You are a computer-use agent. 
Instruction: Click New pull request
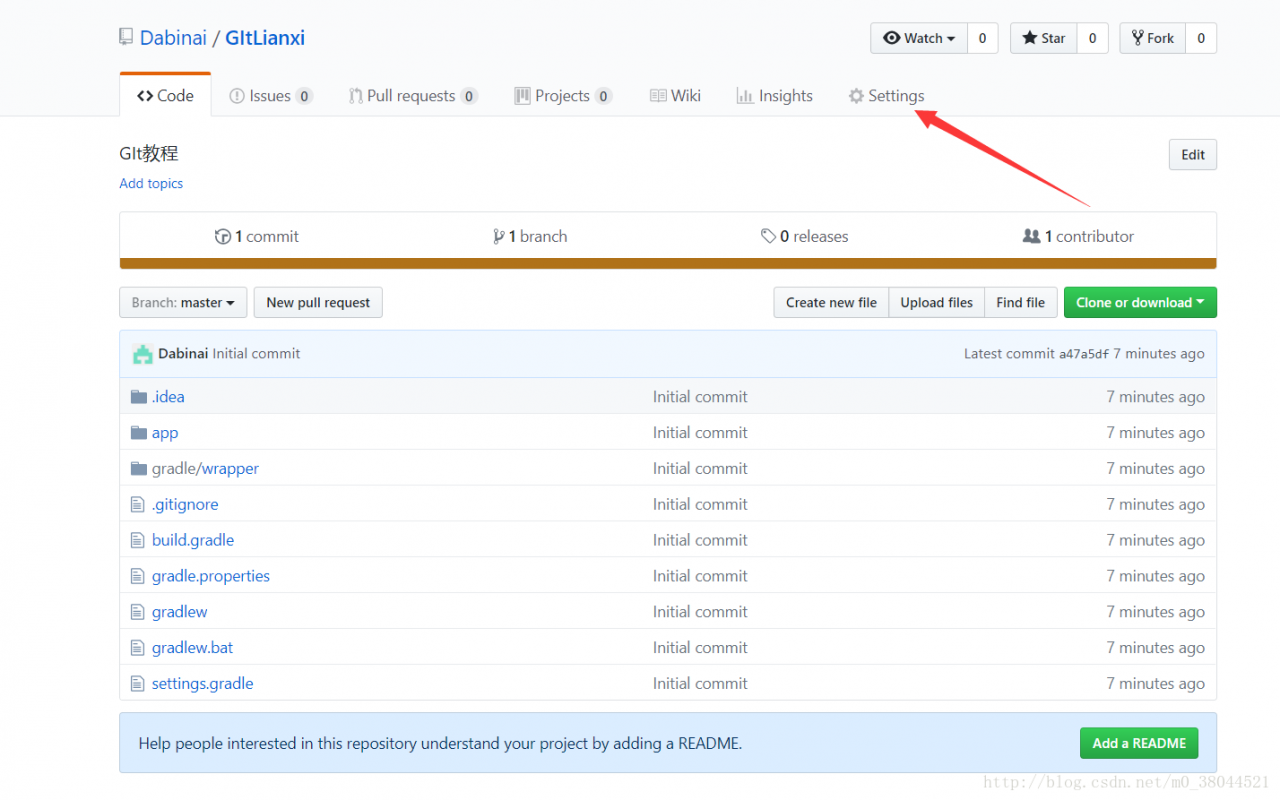click(x=318, y=303)
